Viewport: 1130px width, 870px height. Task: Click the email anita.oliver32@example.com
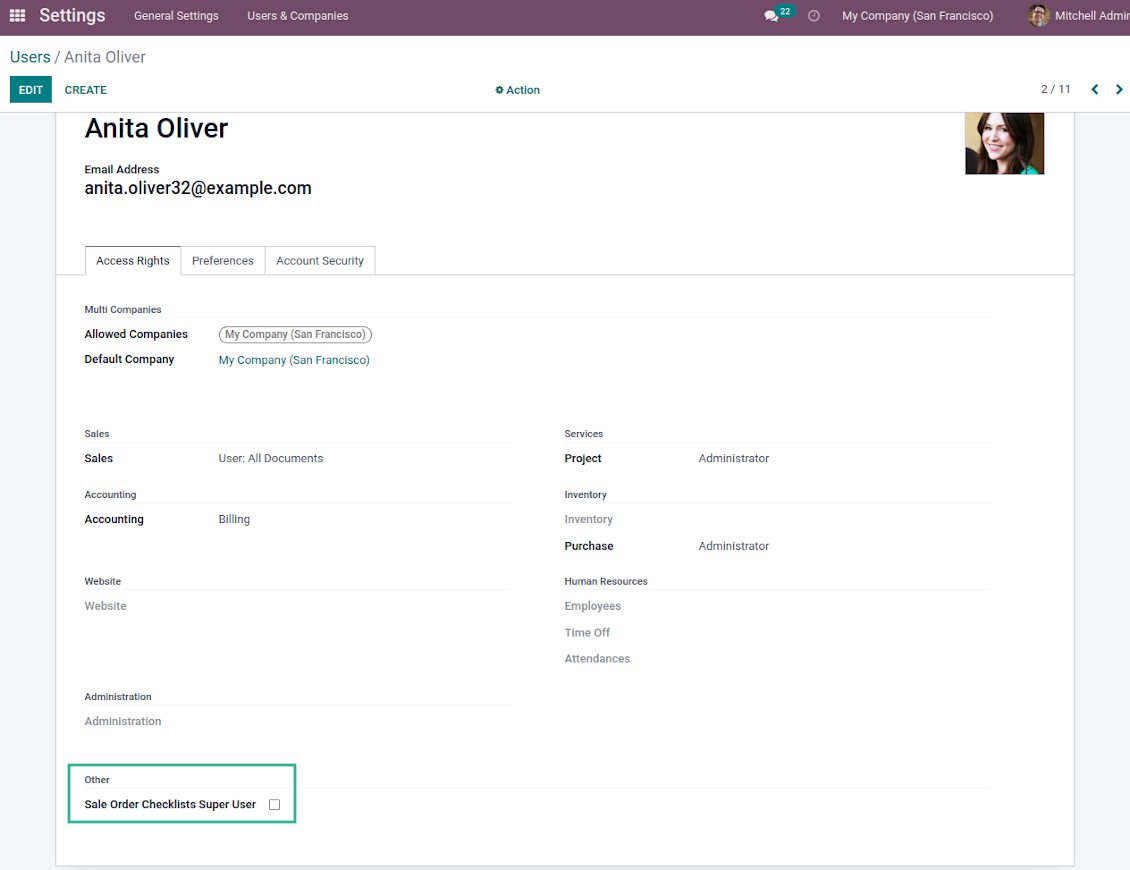click(x=198, y=188)
